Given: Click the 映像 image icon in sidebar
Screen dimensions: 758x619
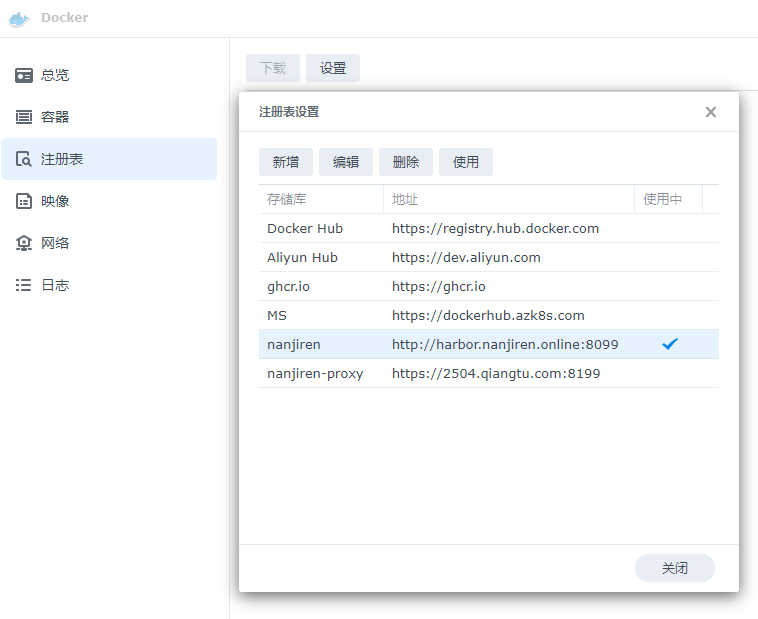Looking at the screenshot, I should 24,201.
